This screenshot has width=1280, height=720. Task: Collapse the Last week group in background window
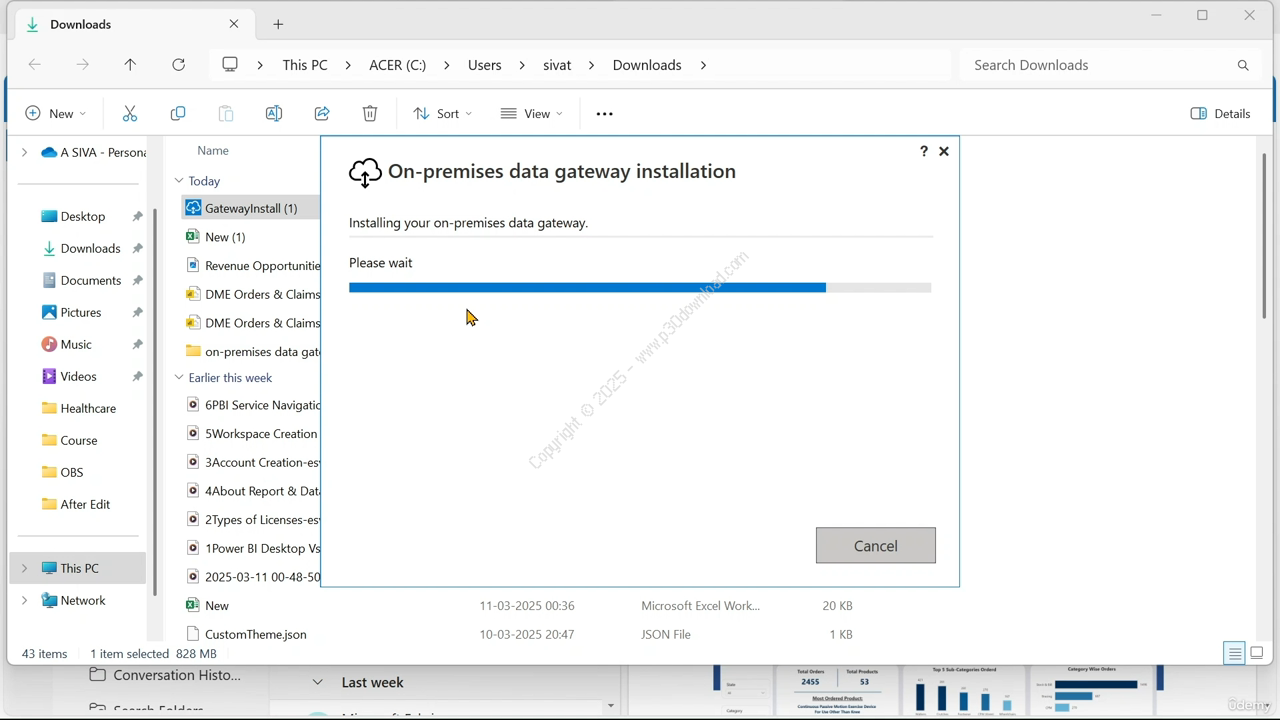(317, 682)
